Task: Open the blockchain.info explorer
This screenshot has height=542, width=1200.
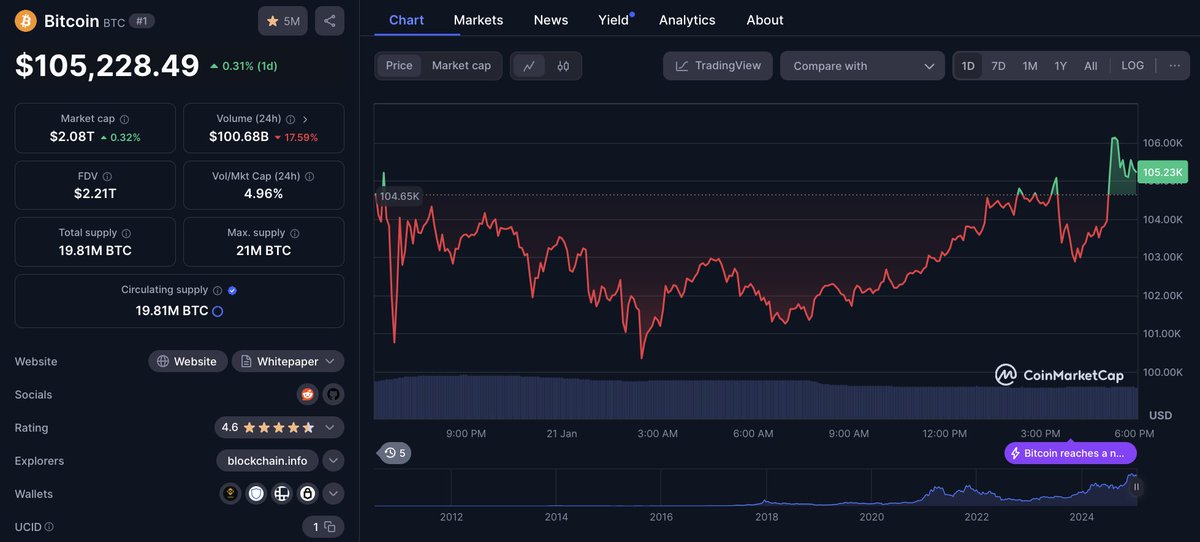Action: click(268, 460)
